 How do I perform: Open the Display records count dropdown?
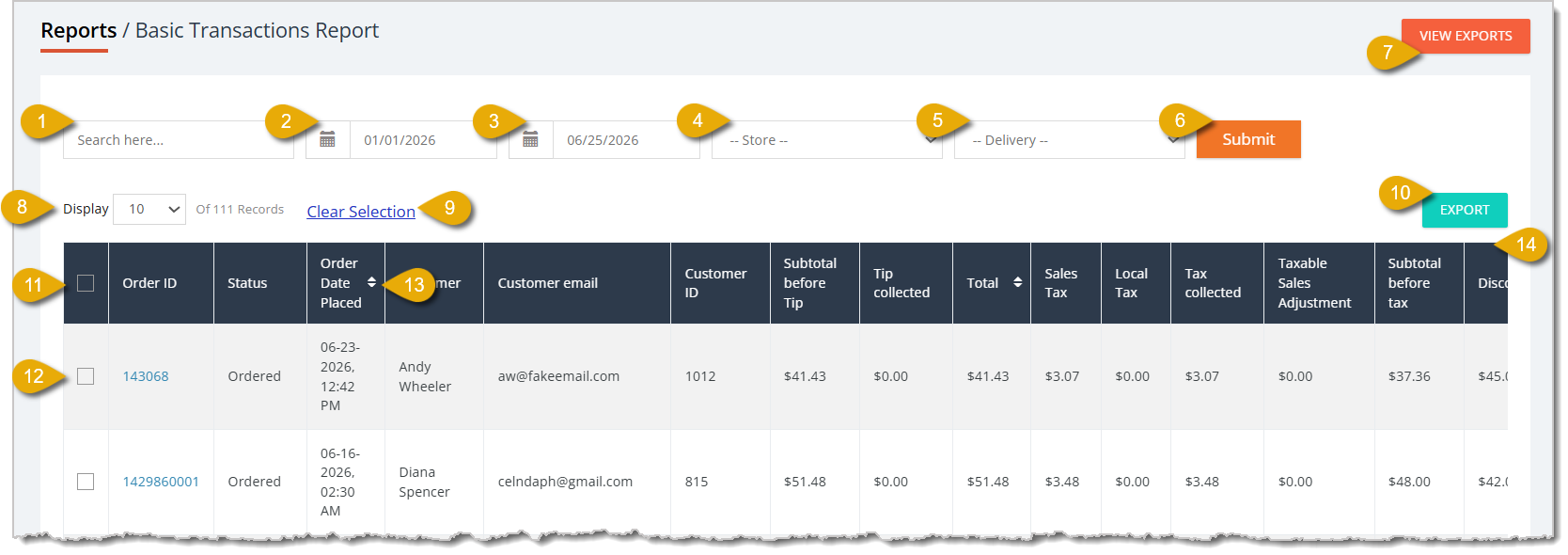[149, 209]
